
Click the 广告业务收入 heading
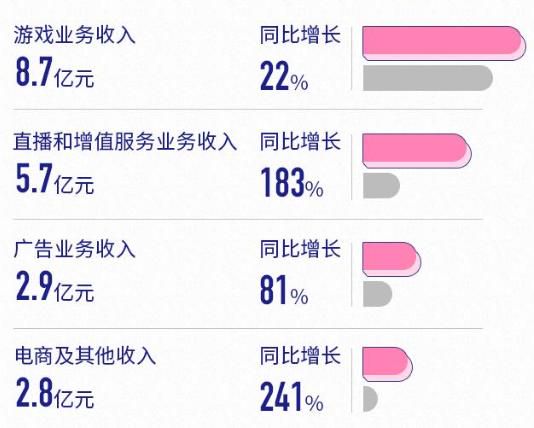(x=75, y=249)
